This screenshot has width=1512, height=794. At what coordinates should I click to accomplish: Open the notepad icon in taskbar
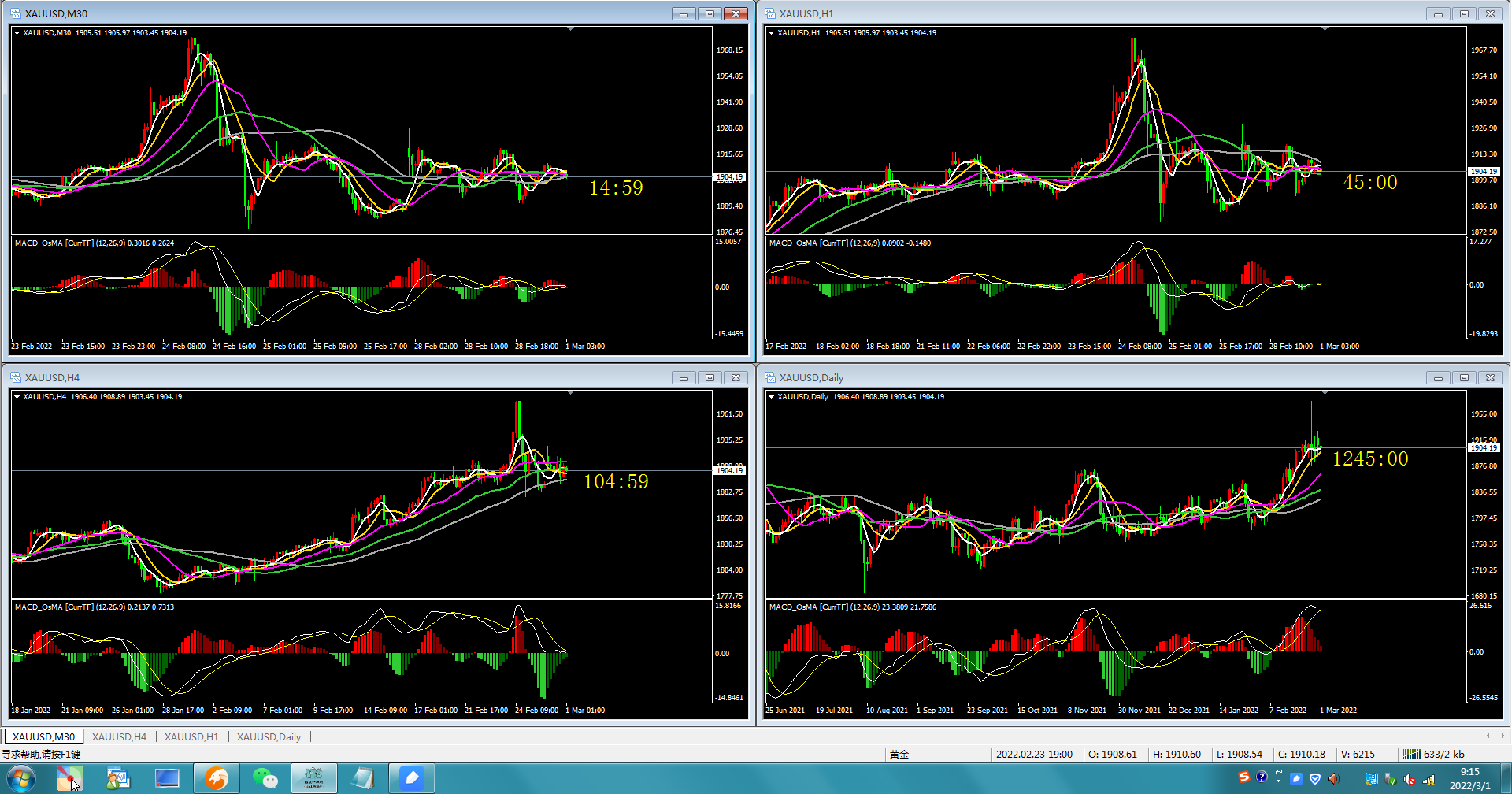point(363,779)
